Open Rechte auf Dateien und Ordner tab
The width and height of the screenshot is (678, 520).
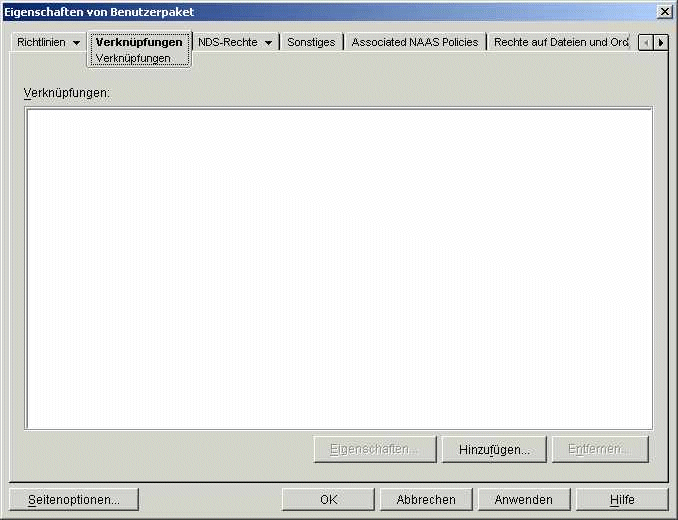click(x=561, y=42)
